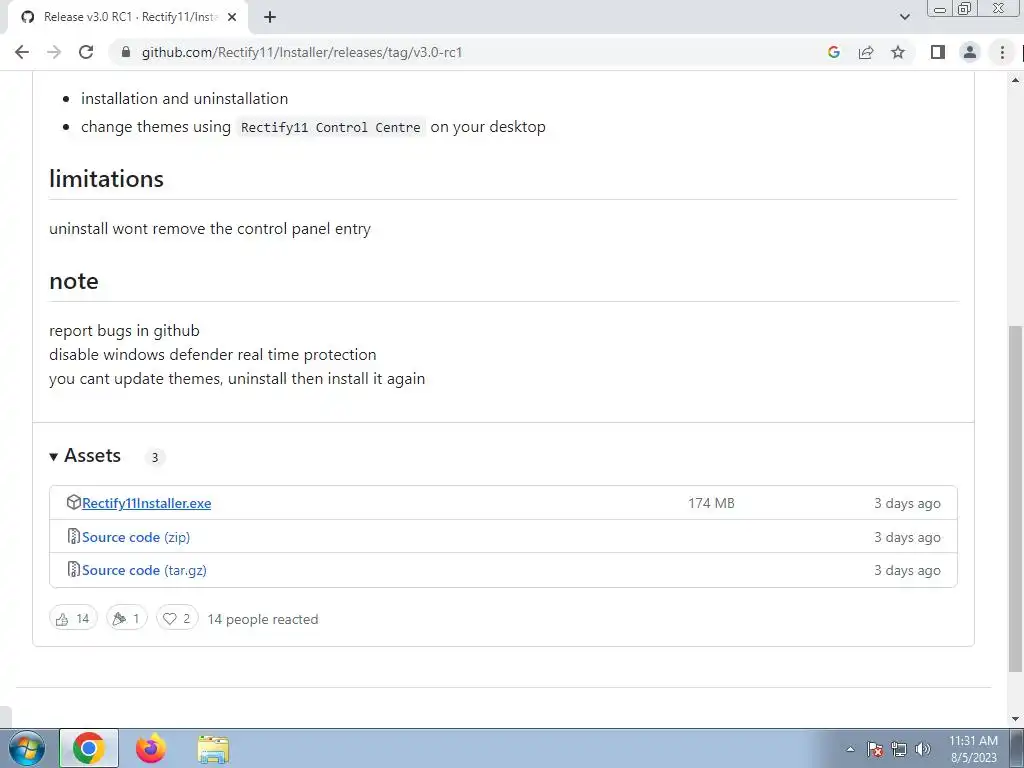
Task: Open the Chrome profile menu
Action: tap(970, 52)
